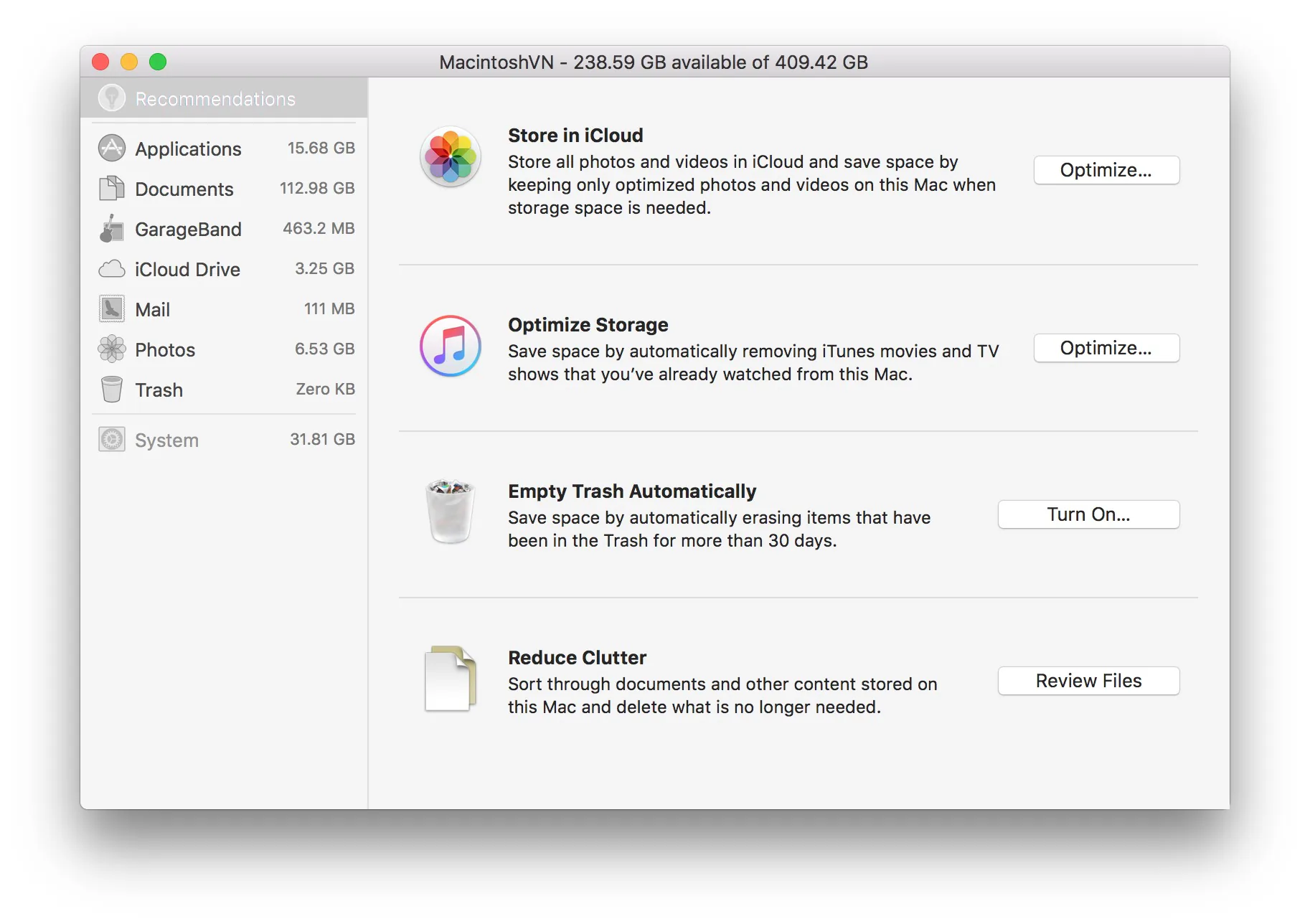
Task: Click the Zero KB Trash size
Action: coord(326,389)
